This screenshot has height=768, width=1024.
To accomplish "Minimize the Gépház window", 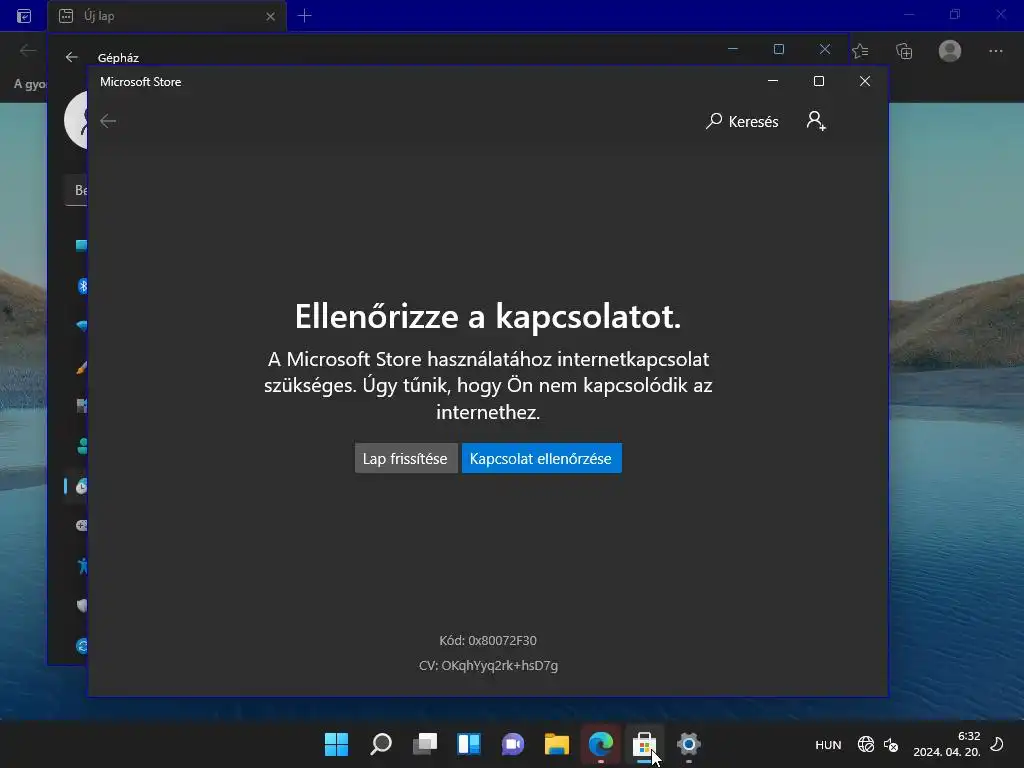I will [x=733, y=49].
